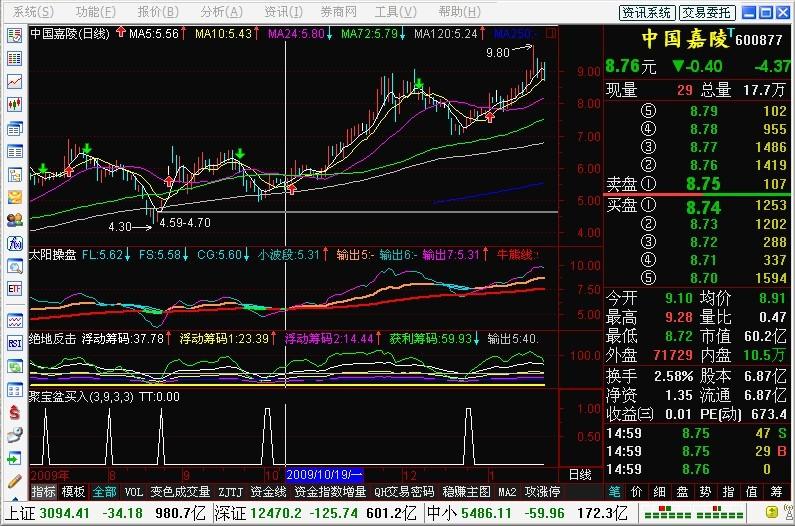Image resolution: width=795 pixels, height=526 pixels.
Task: Select the ZJTJ indicator tab
Action: (230, 492)
